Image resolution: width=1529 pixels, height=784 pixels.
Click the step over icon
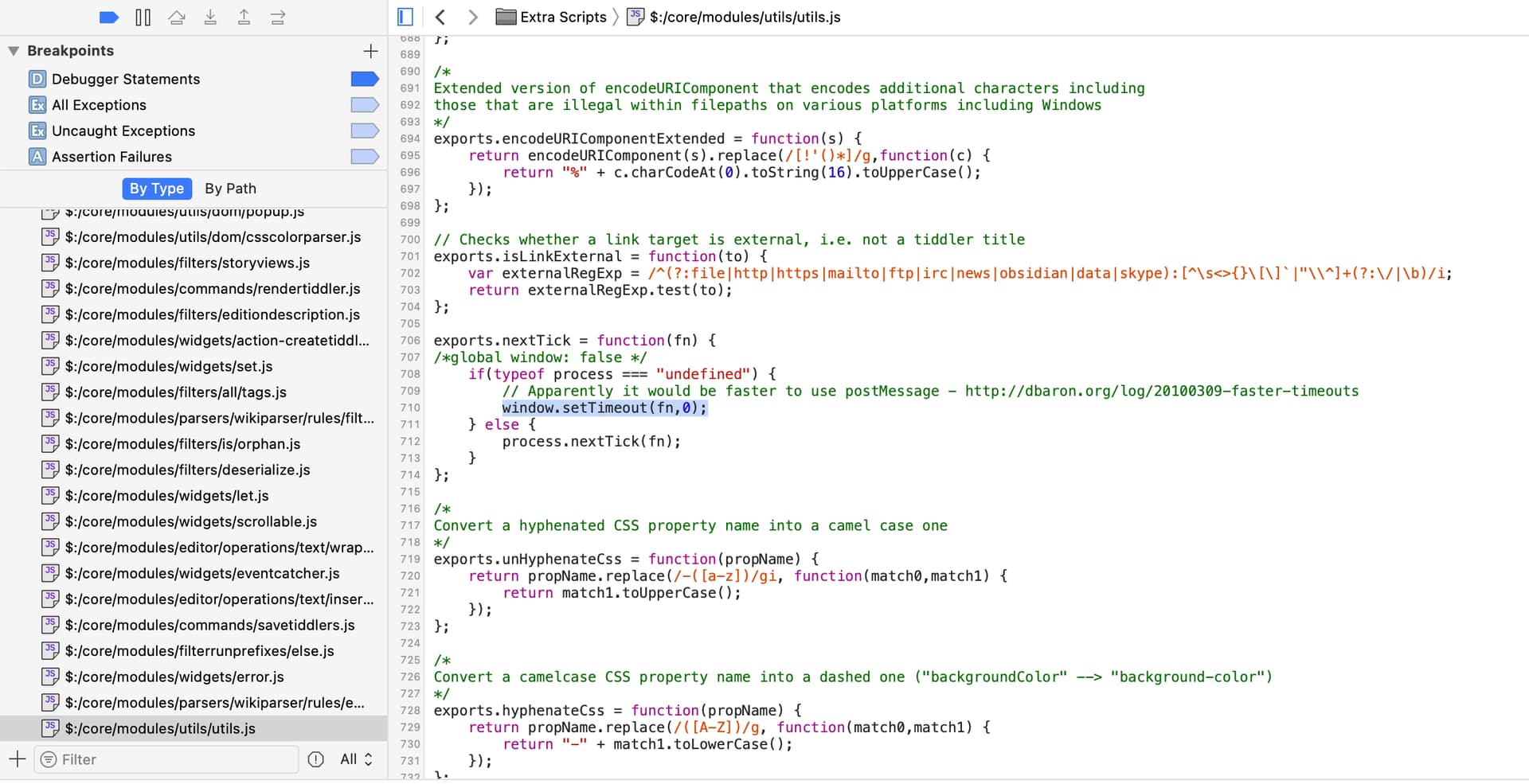tap(177, 18)
